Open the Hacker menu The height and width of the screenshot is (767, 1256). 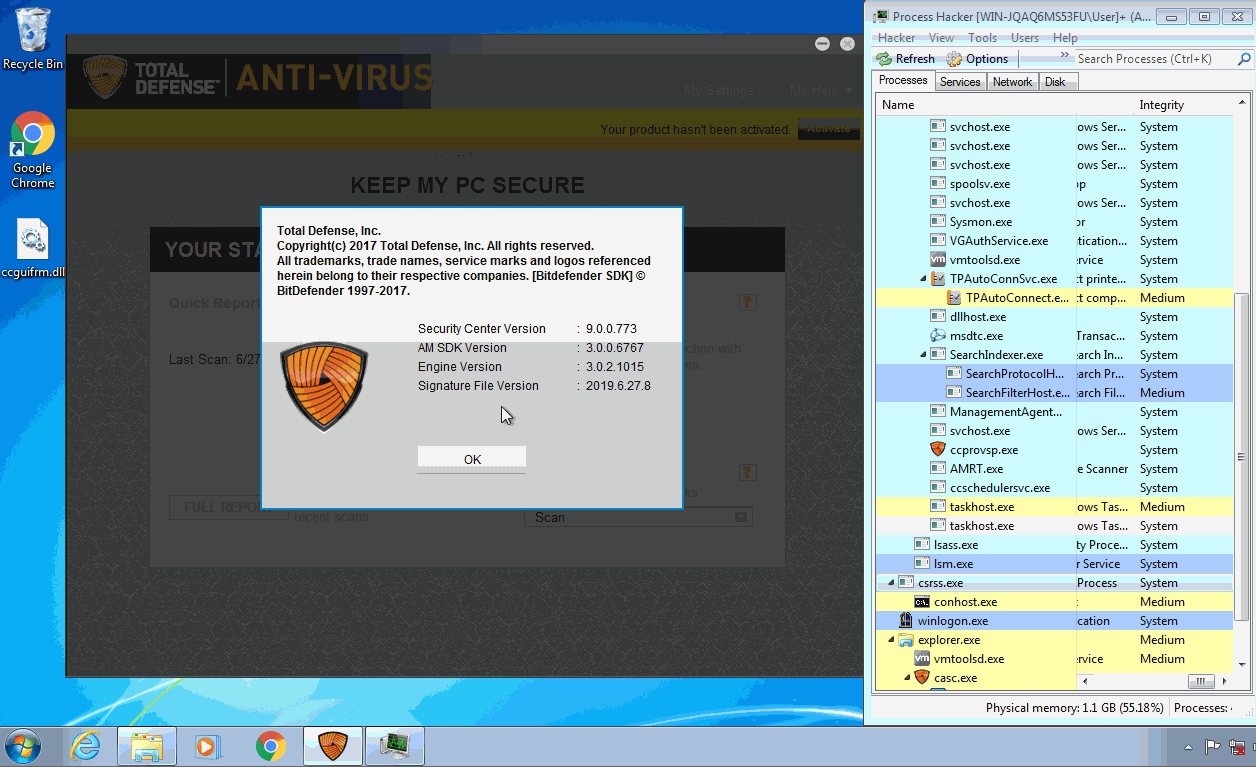pos(897,38)
